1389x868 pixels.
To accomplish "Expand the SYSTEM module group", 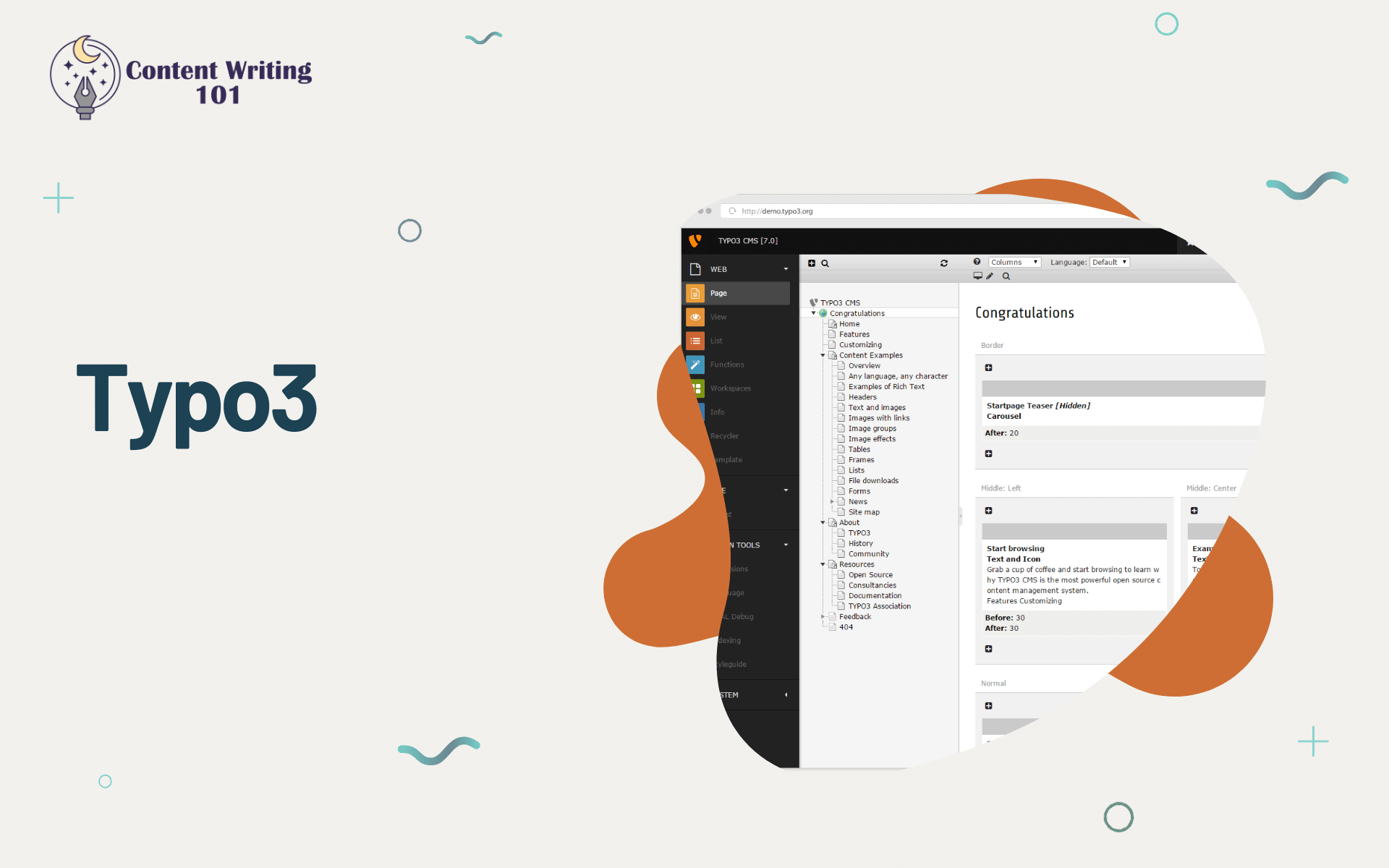I will (x=786, y=695).
